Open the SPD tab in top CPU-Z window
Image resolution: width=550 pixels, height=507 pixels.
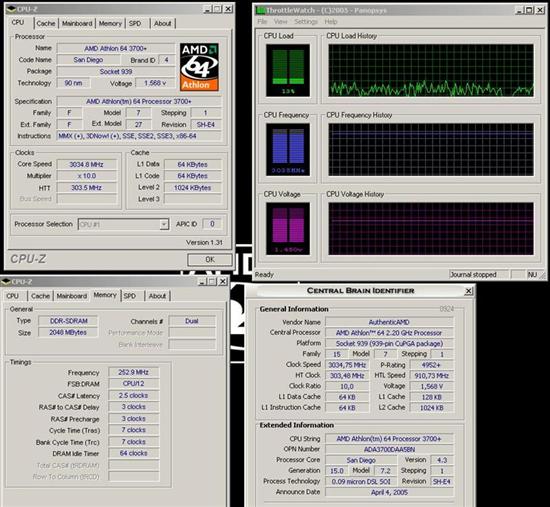pyautogui.click(x=135, y=24)
